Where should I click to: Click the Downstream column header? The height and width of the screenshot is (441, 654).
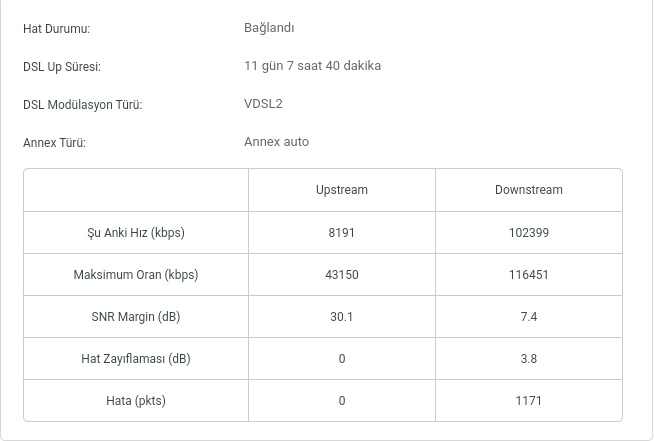[x=528, y=190]
